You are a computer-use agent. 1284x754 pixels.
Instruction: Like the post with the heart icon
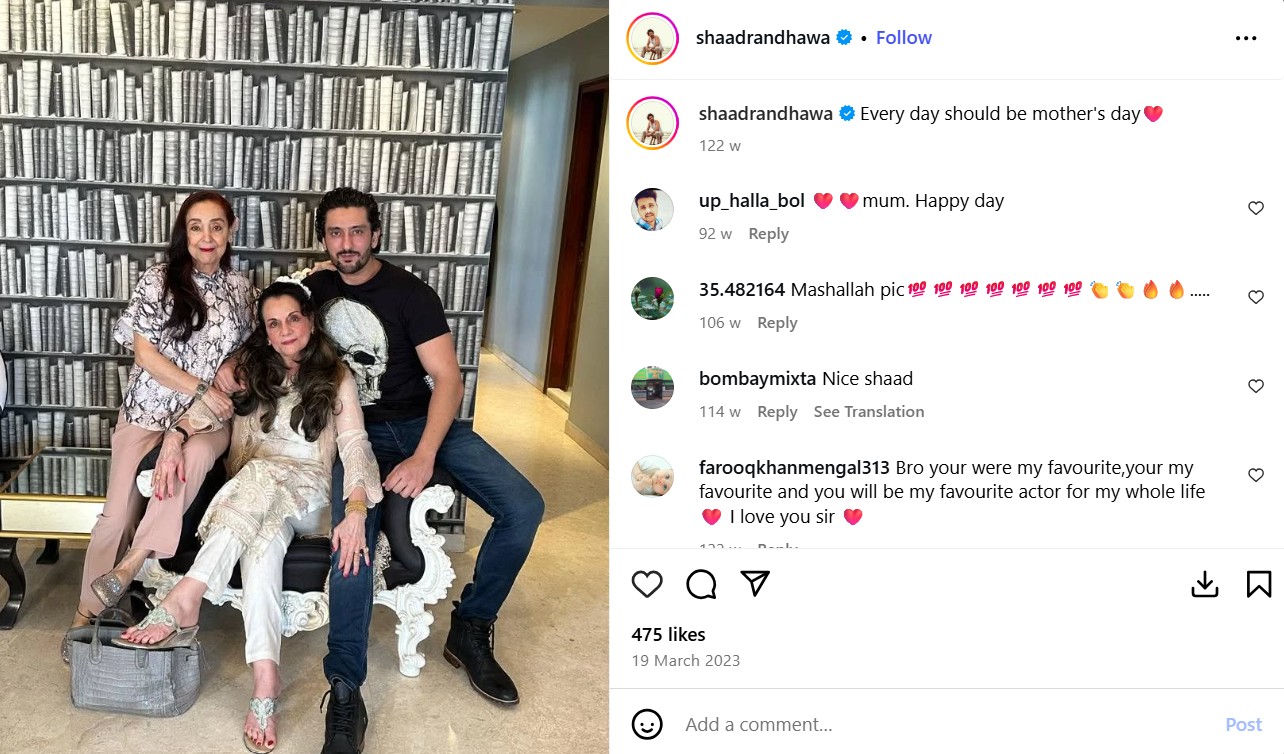647,584
